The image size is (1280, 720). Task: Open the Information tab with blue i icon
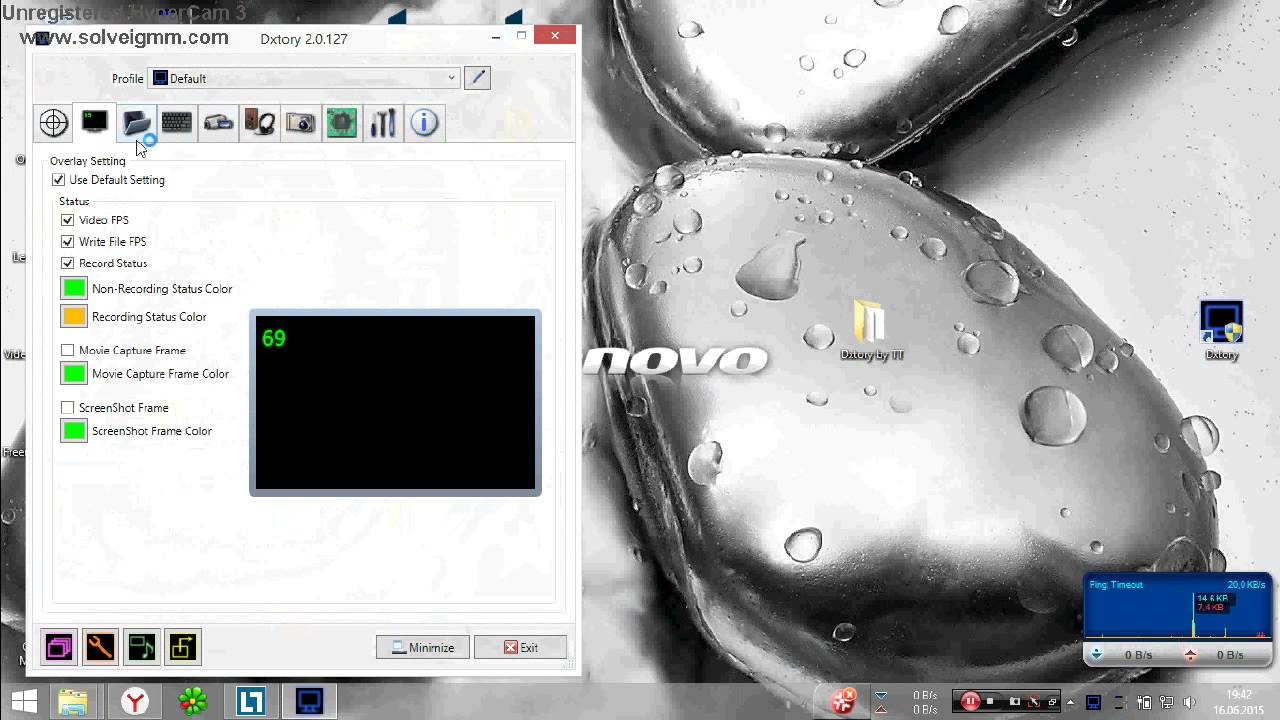tap(424, 123)
